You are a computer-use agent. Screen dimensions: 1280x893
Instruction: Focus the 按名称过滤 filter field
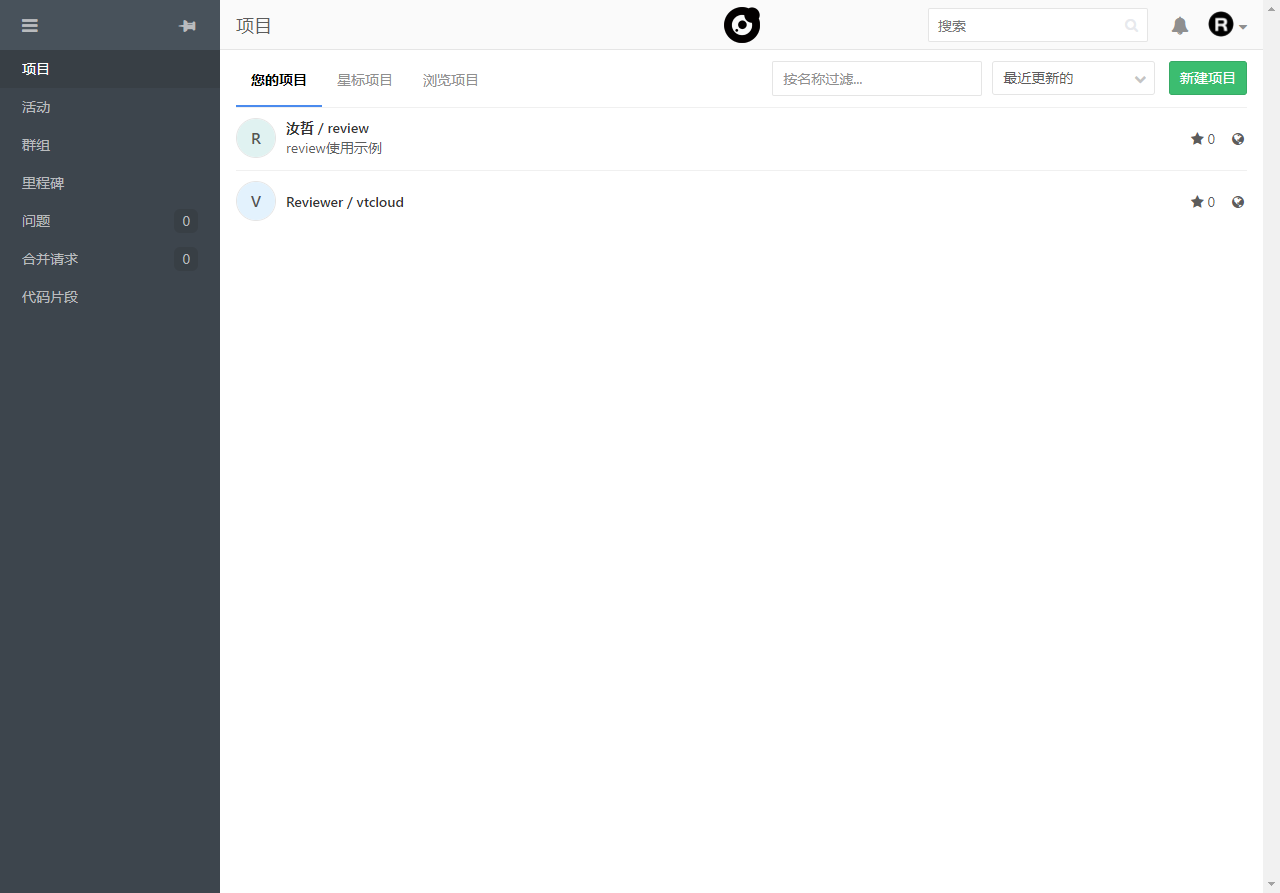(x=877, y=78)
